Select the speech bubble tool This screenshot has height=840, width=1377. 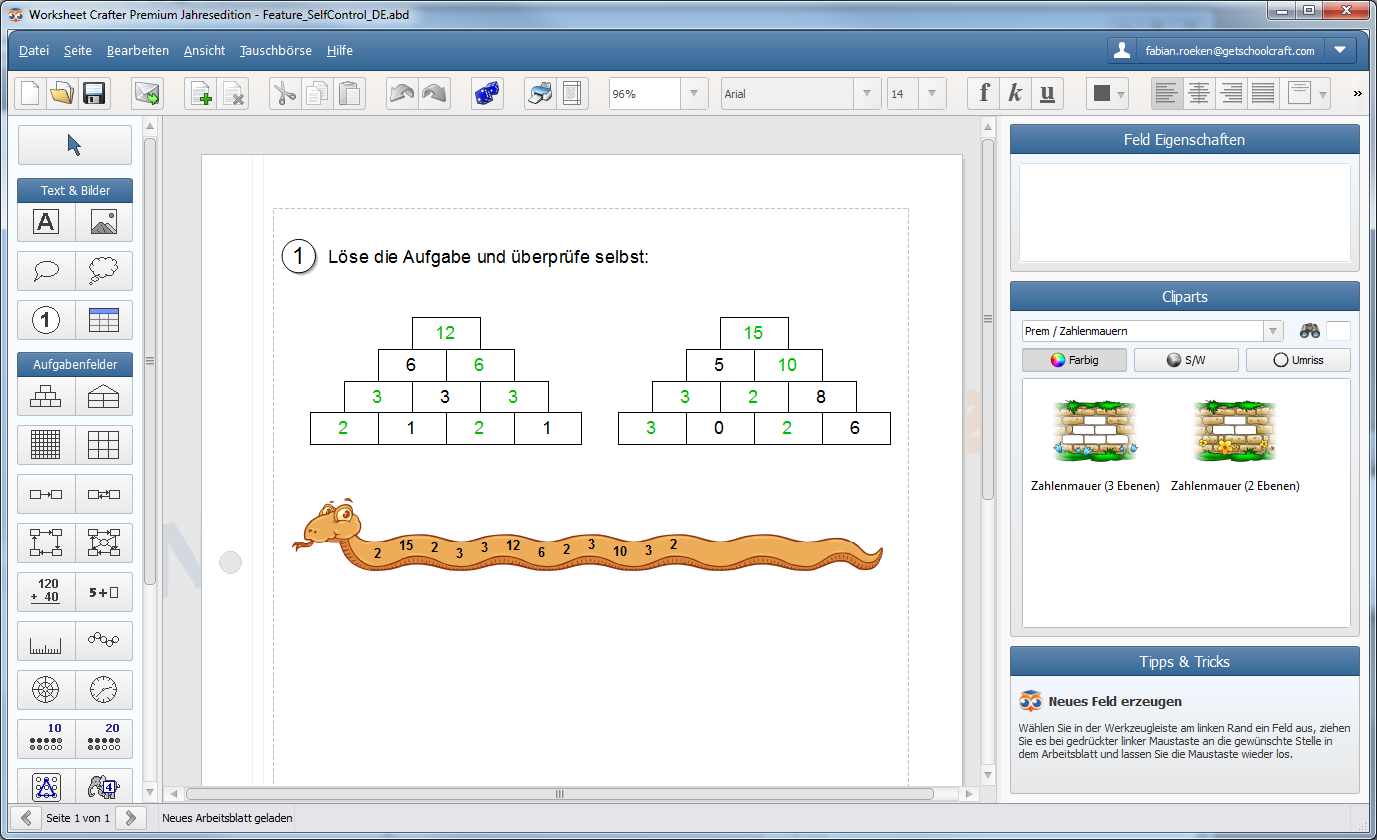[x=46, y=270]
